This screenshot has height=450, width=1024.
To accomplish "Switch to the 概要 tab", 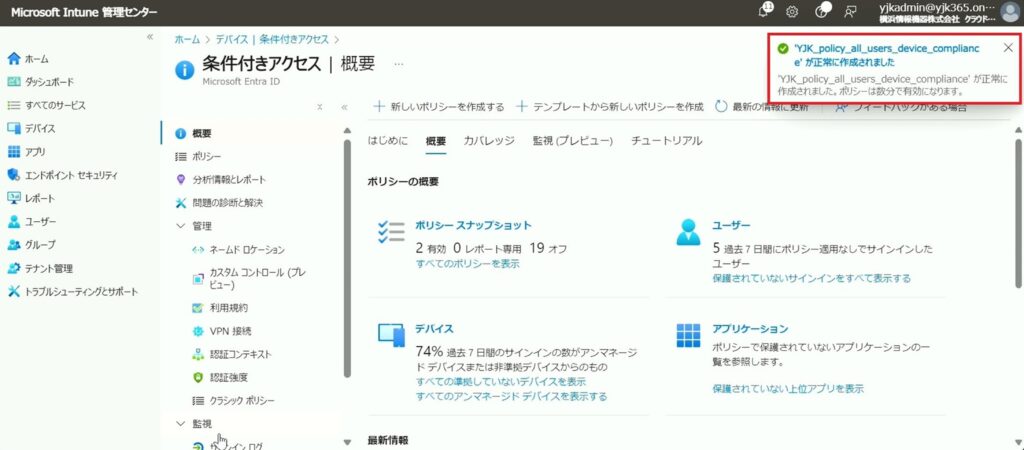I will click(x=436, y=140).
